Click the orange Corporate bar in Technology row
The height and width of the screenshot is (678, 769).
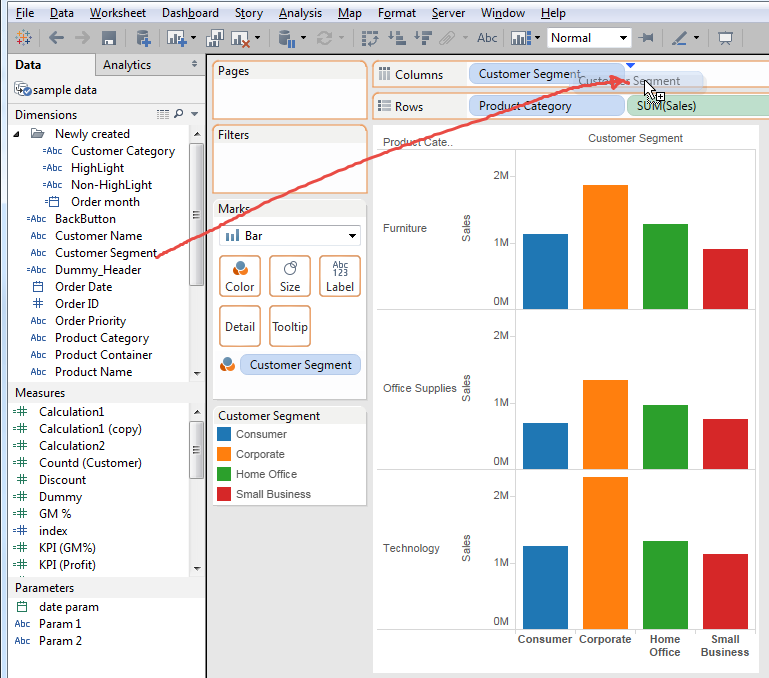tap(605, 553)
